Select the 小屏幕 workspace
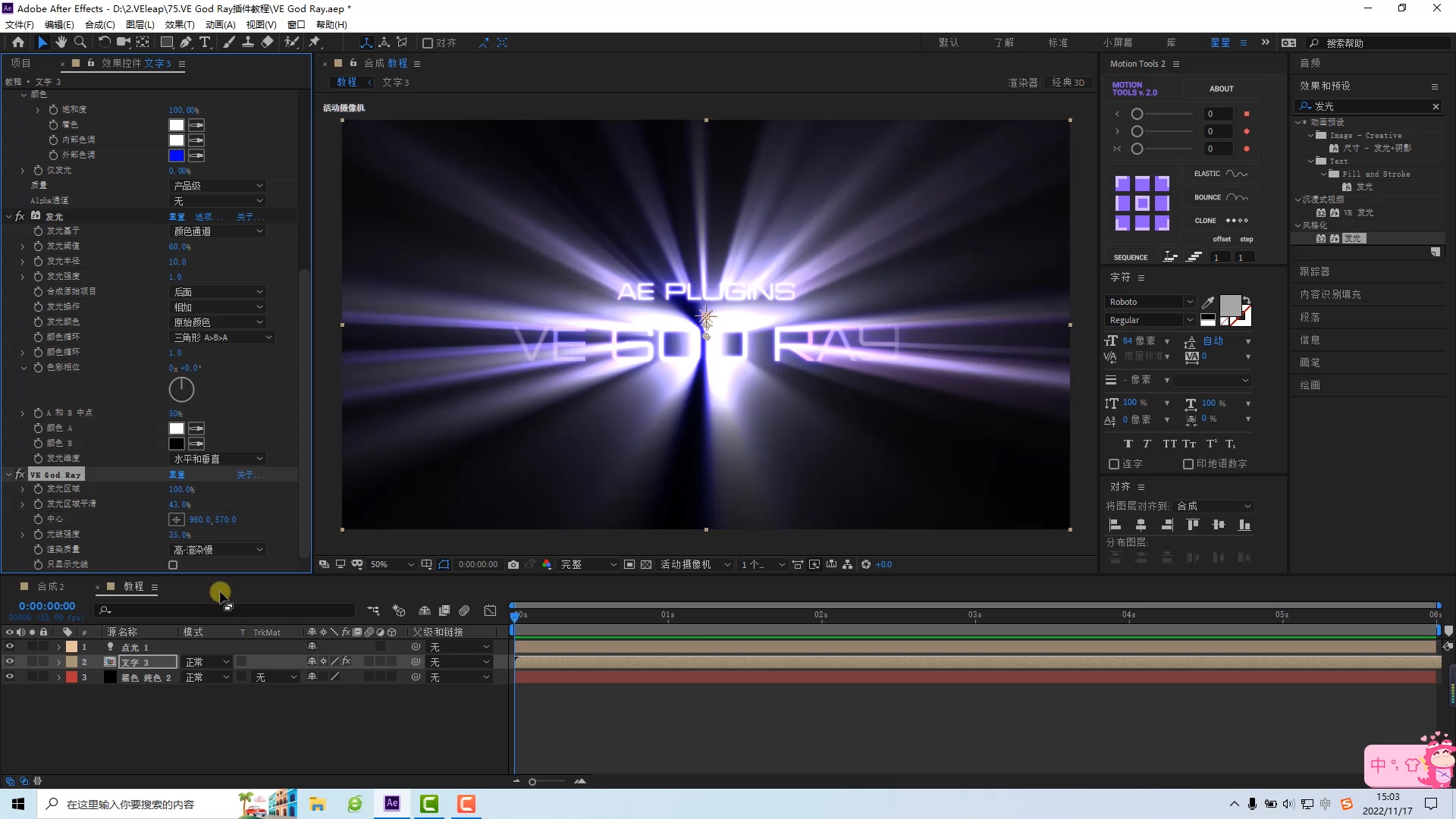 tap(1118, 43)
